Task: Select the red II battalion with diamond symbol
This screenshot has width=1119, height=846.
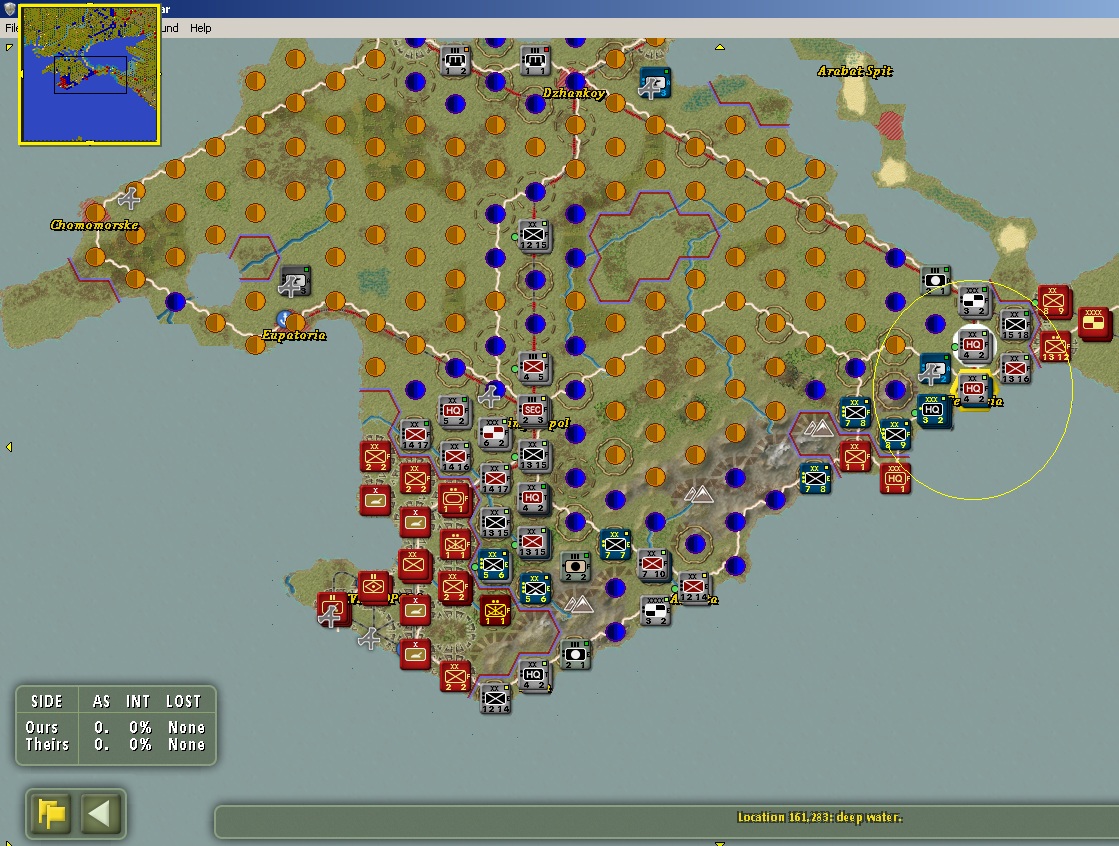Action: 374,587
